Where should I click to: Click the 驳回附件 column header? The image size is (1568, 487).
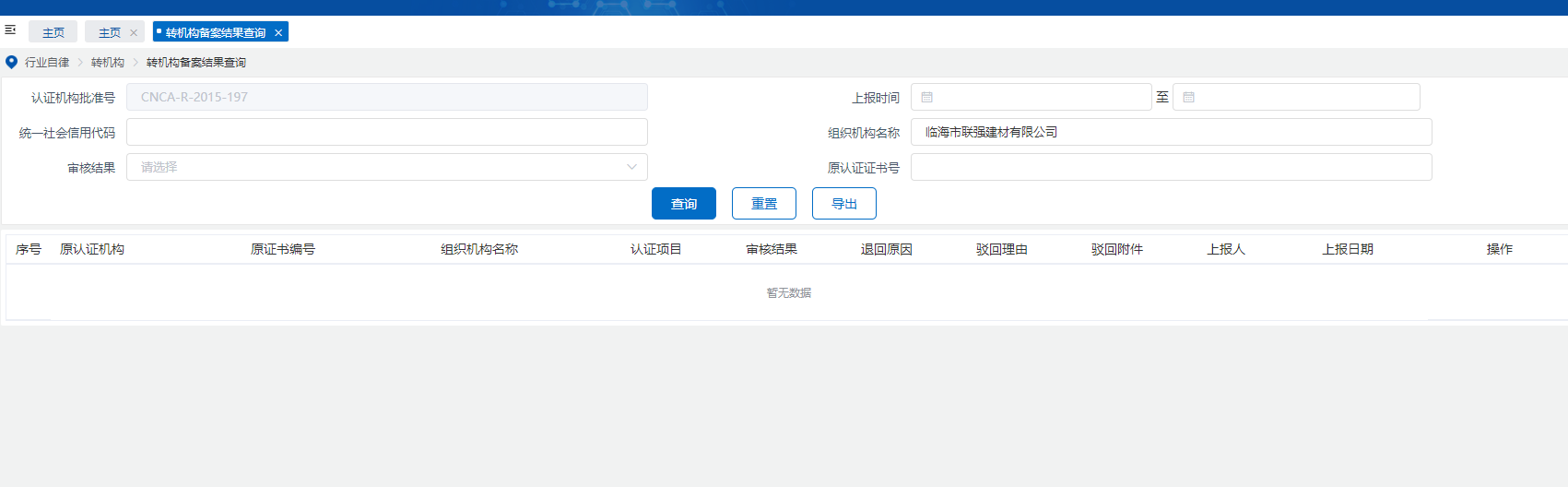pos(1117,249)
